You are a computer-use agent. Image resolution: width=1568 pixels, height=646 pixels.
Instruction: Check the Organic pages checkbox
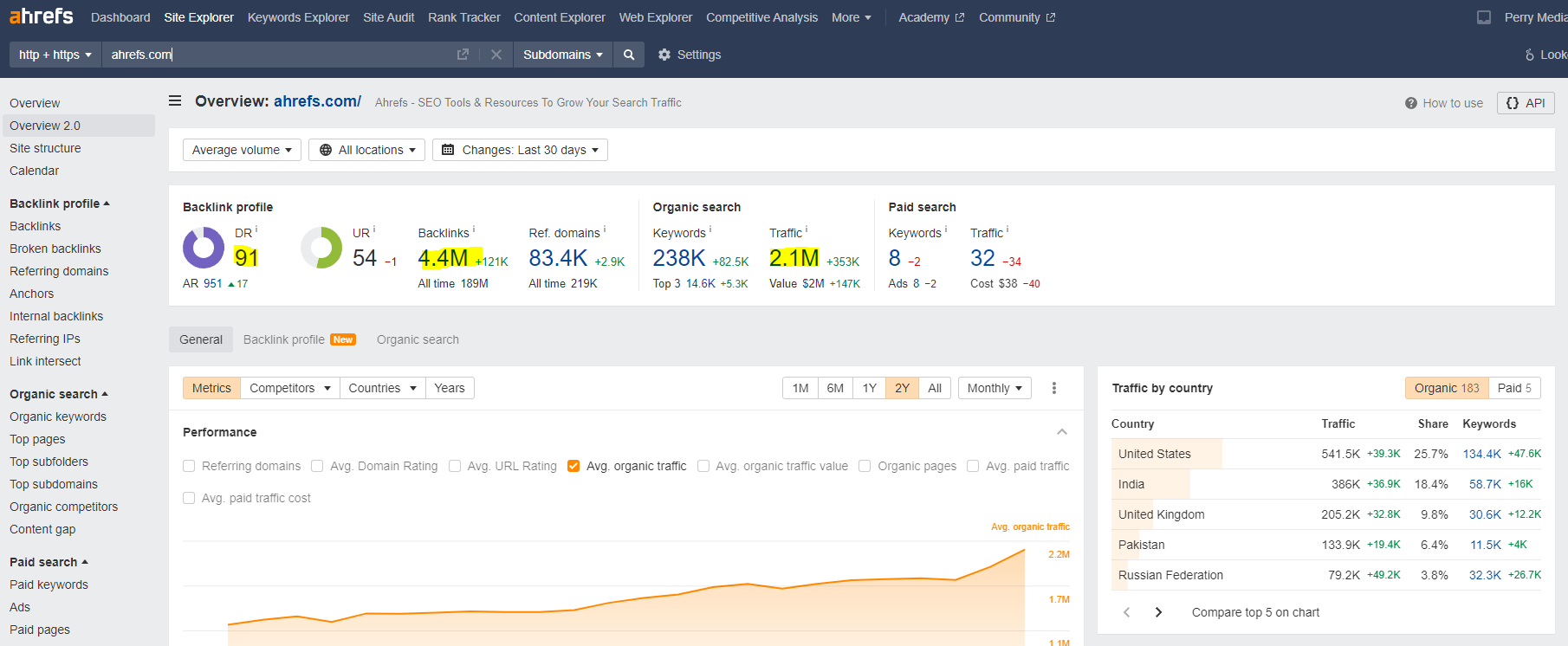click(865, 466)
